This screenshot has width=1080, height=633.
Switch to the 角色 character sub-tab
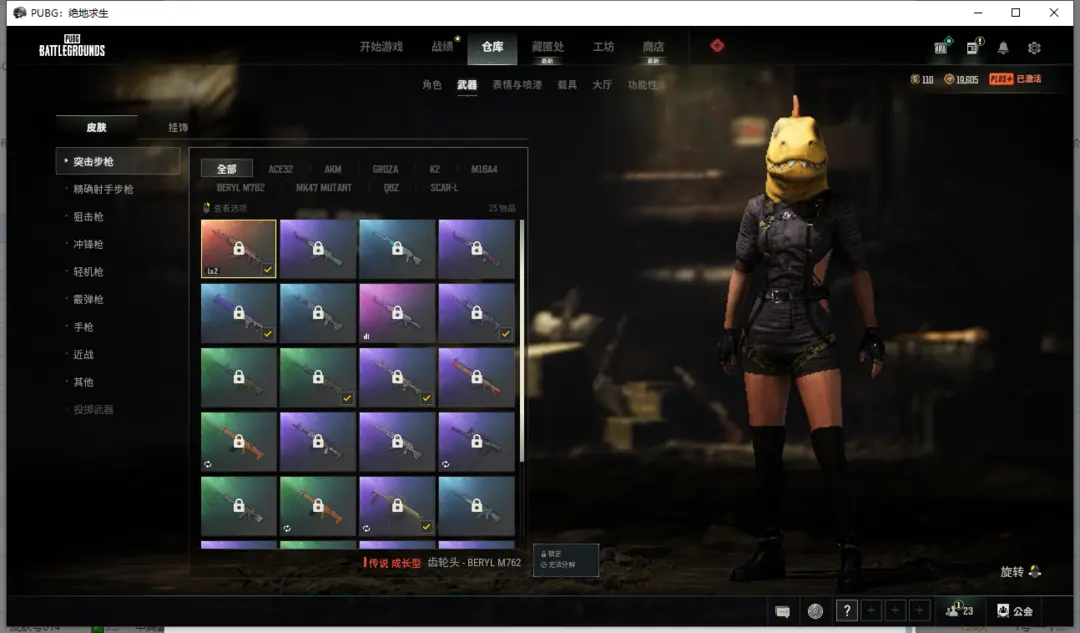click(x=432, y=85)
